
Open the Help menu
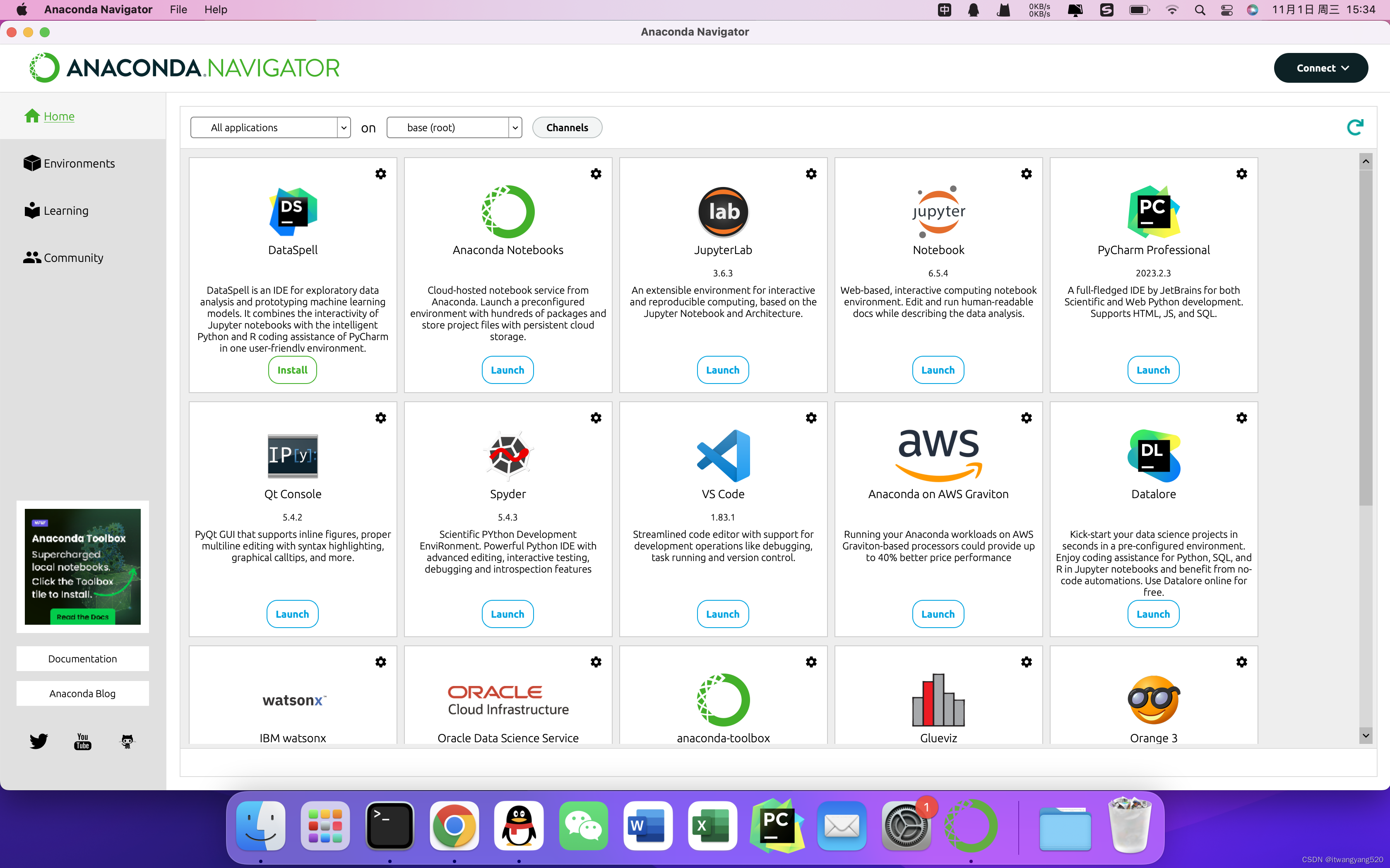point(215,9)
